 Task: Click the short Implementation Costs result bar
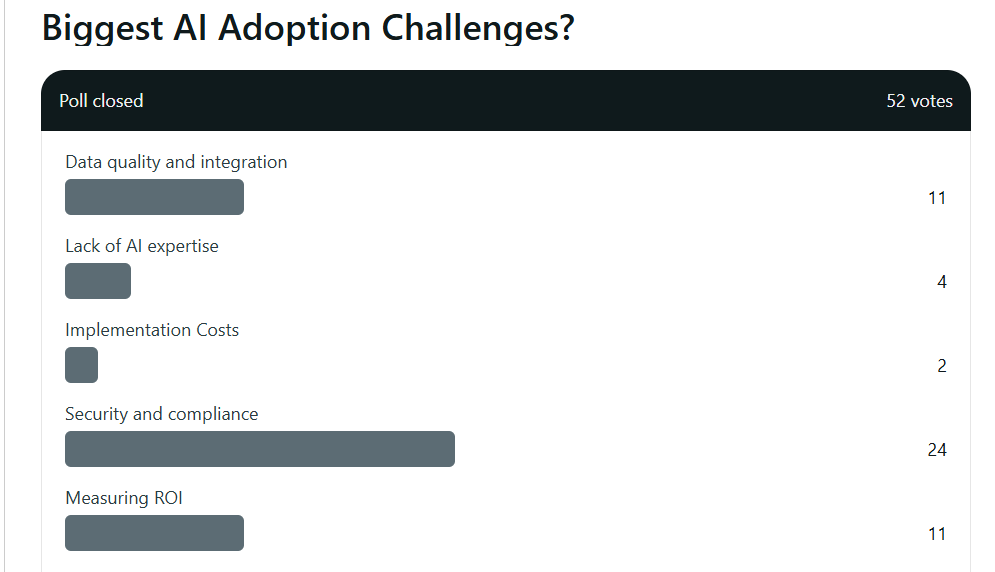[x=81, y=365]
